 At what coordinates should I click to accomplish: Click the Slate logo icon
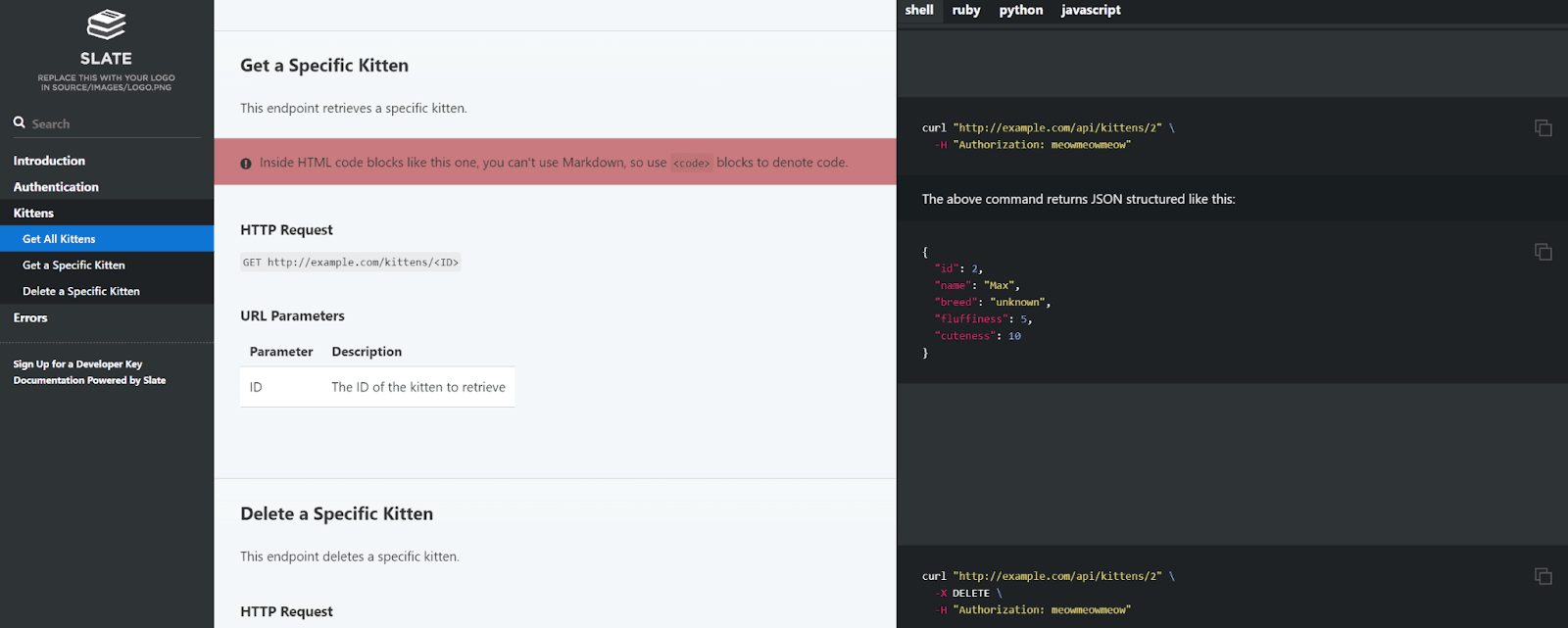click(x=106, y=25)
